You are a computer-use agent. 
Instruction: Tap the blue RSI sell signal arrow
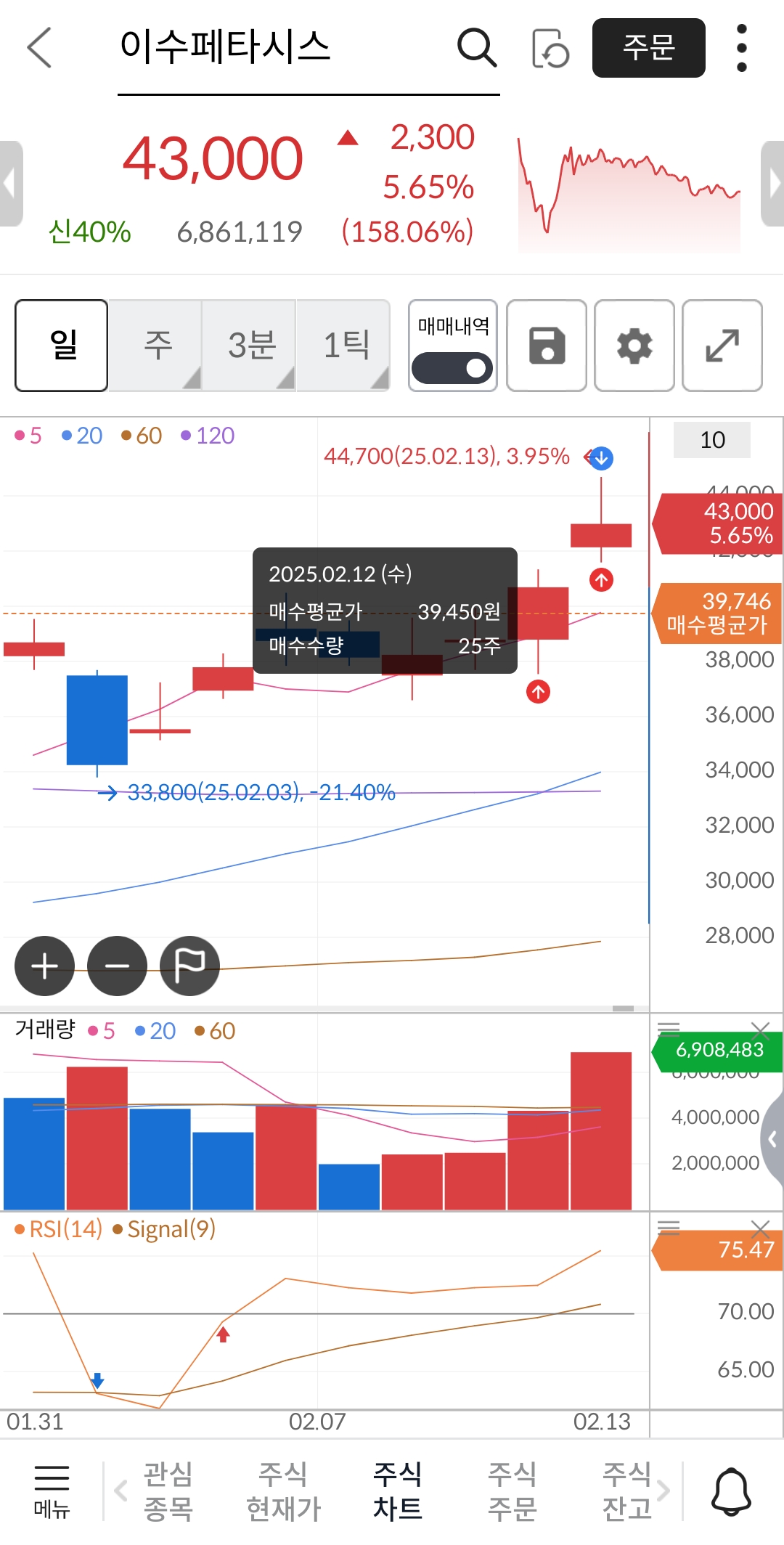coord(98,1380)
